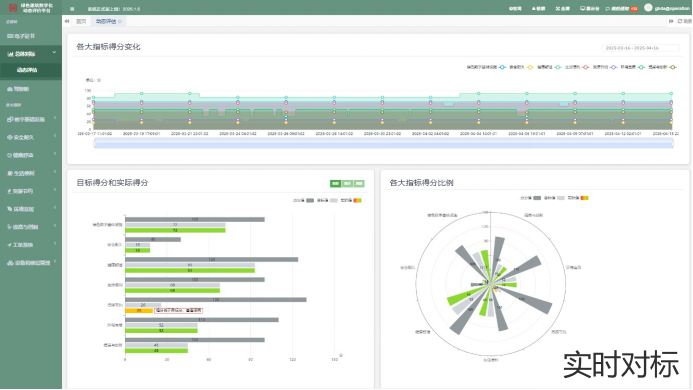Click the hamburger menu collapse icon
693x390 pixels.
click(x=72, y=8)
